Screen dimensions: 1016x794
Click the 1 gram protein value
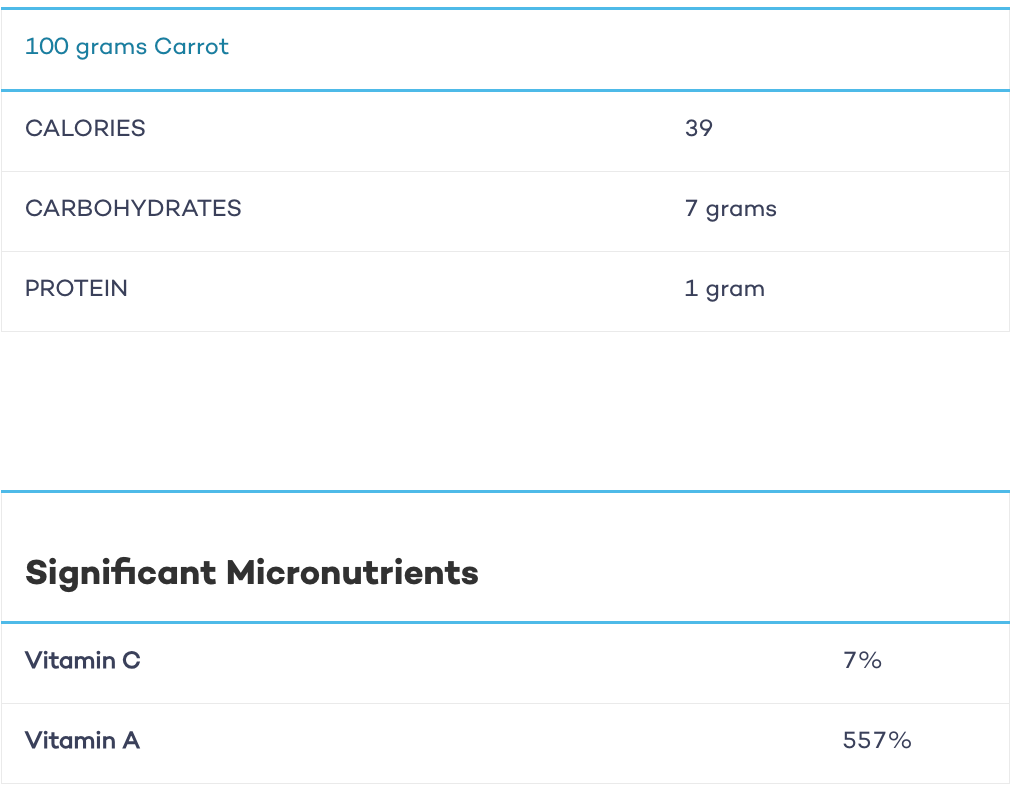724,289
